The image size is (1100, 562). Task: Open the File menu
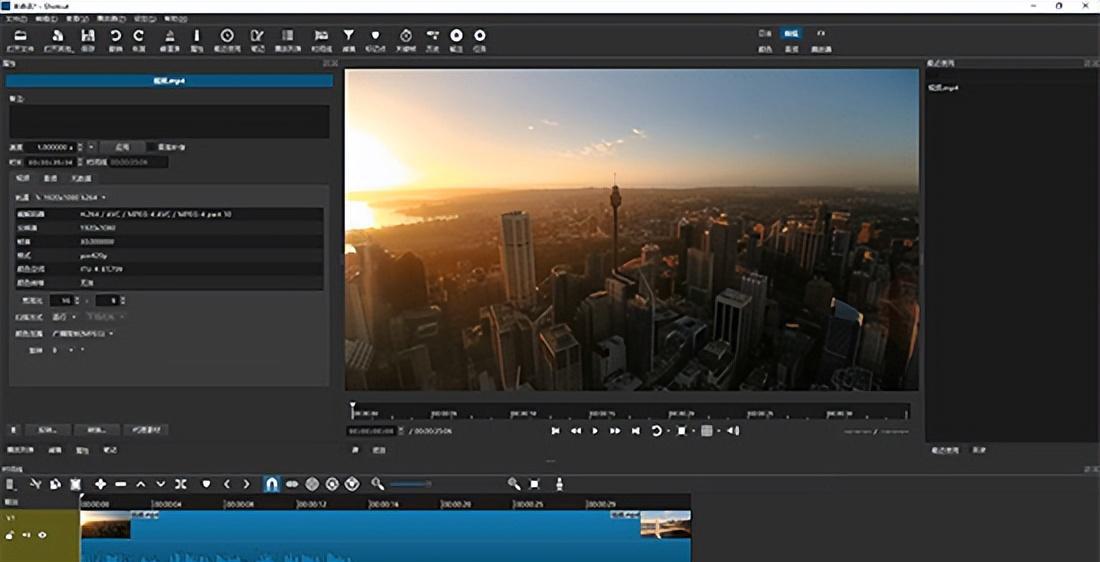pyautogui.click(x=15, y=19)
